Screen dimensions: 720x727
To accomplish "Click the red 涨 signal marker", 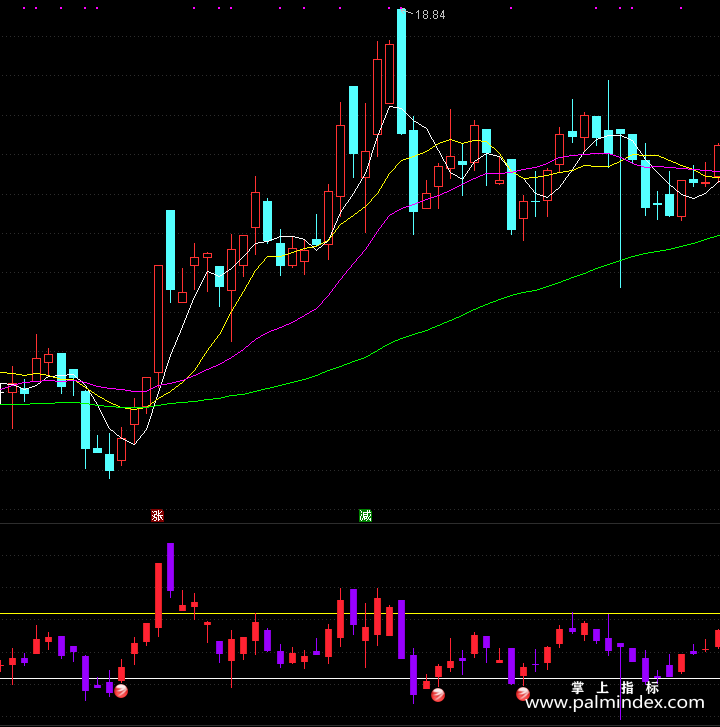I will 158,515.
